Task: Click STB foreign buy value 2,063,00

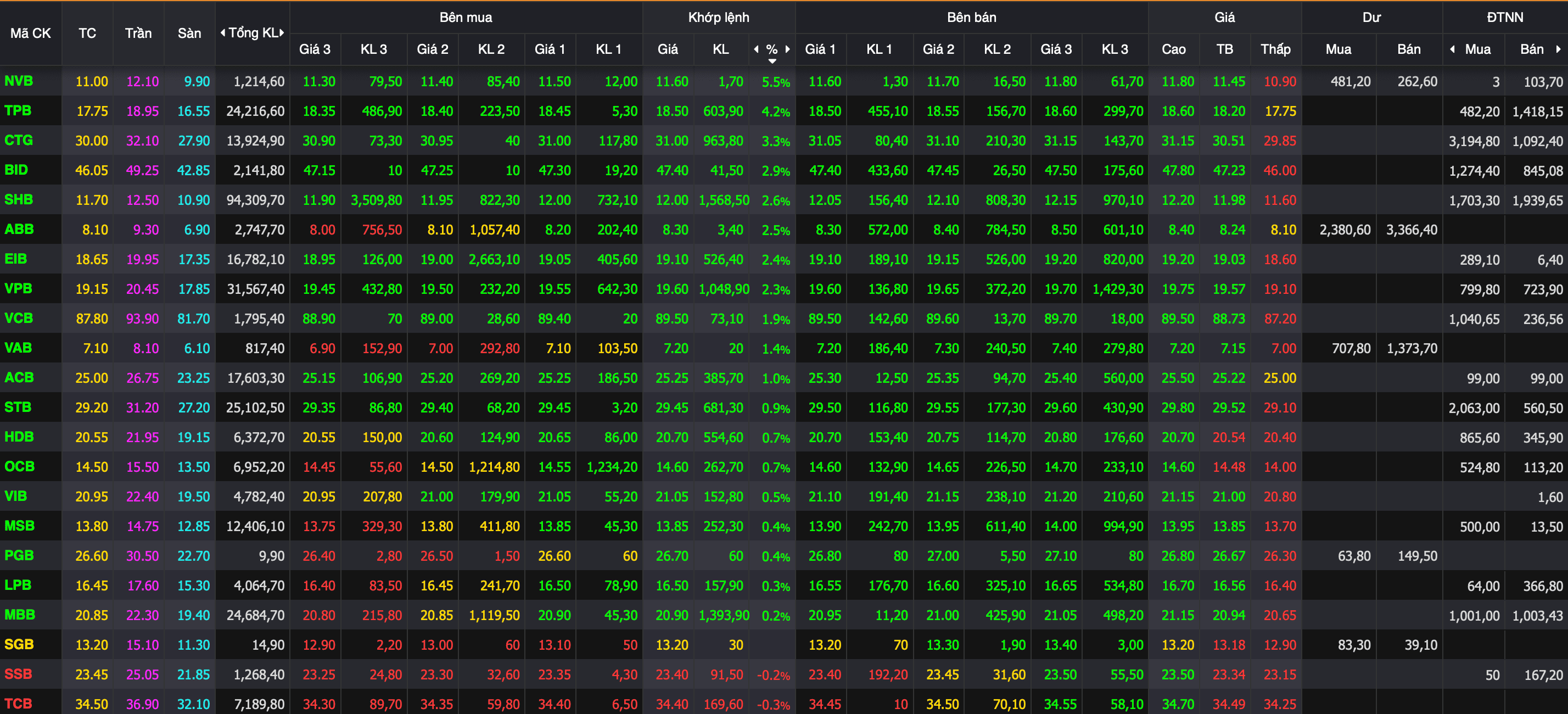Action: point(1474,409)
